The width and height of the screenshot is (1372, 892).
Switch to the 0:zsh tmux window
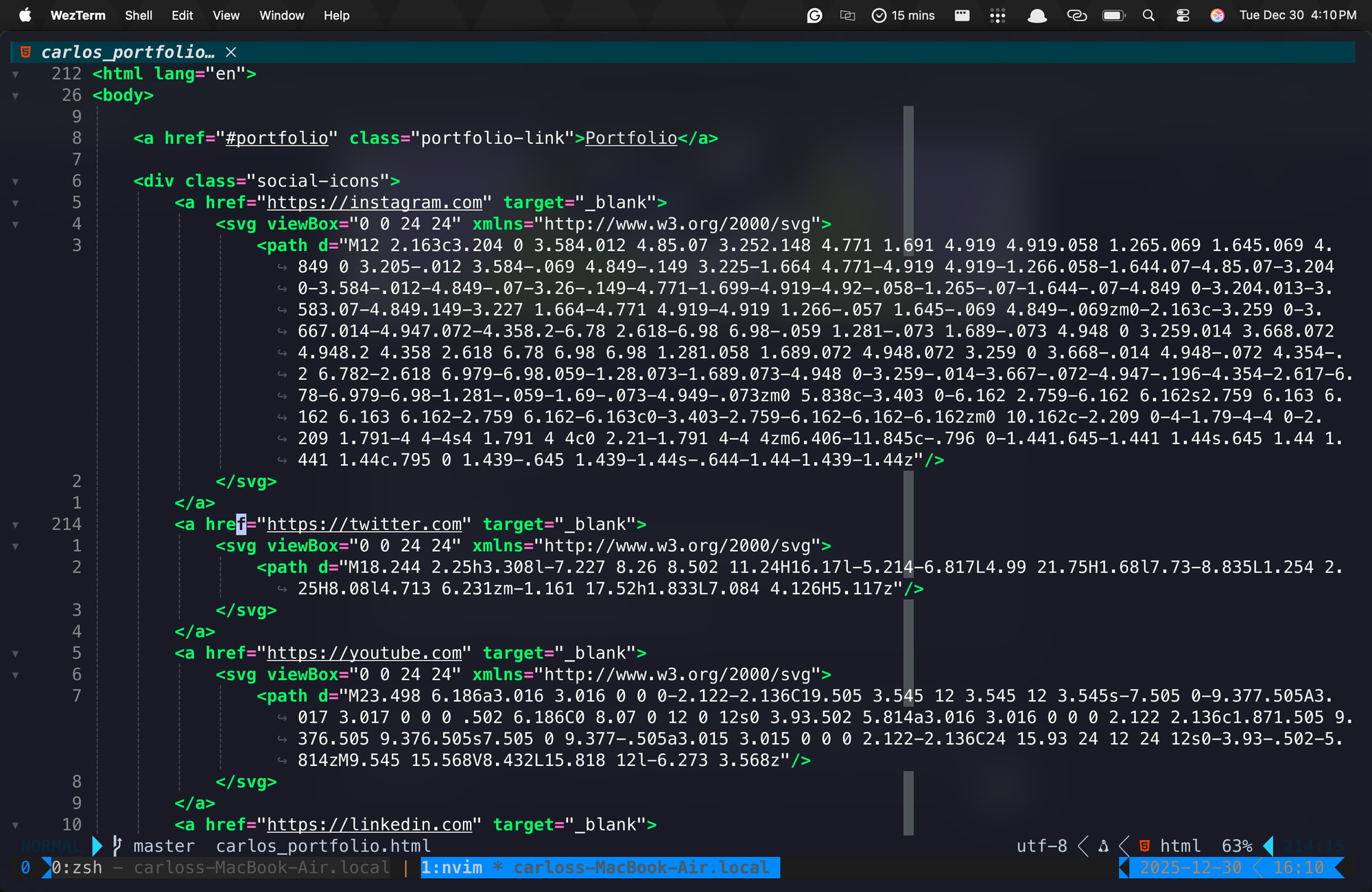pos(77,867)
